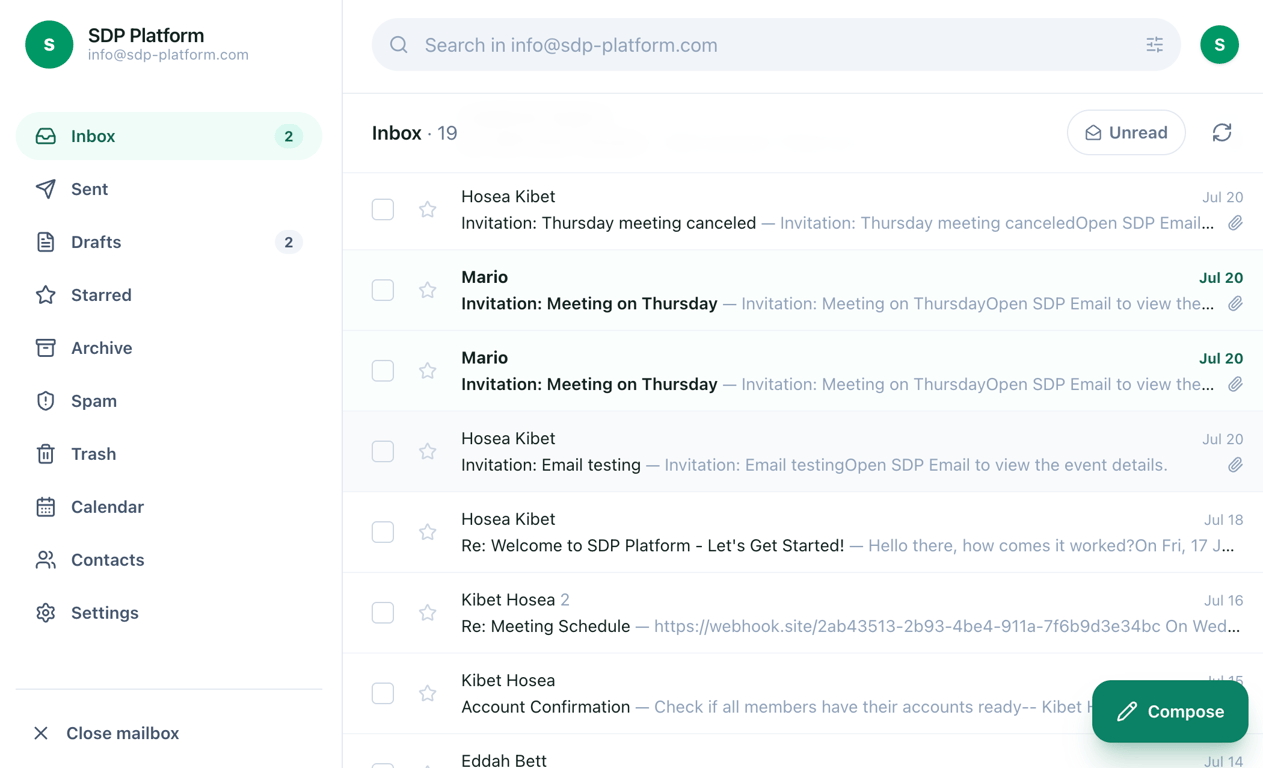Star the Re: Welcome to SDP Platform email
Image resolution: width=1263 pixels, height=768 pixels.
click(428, 532)
